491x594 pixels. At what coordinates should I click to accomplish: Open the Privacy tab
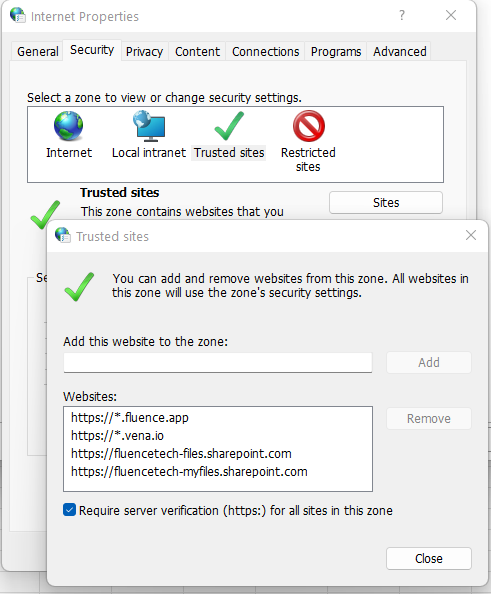[x=144, y=52]
